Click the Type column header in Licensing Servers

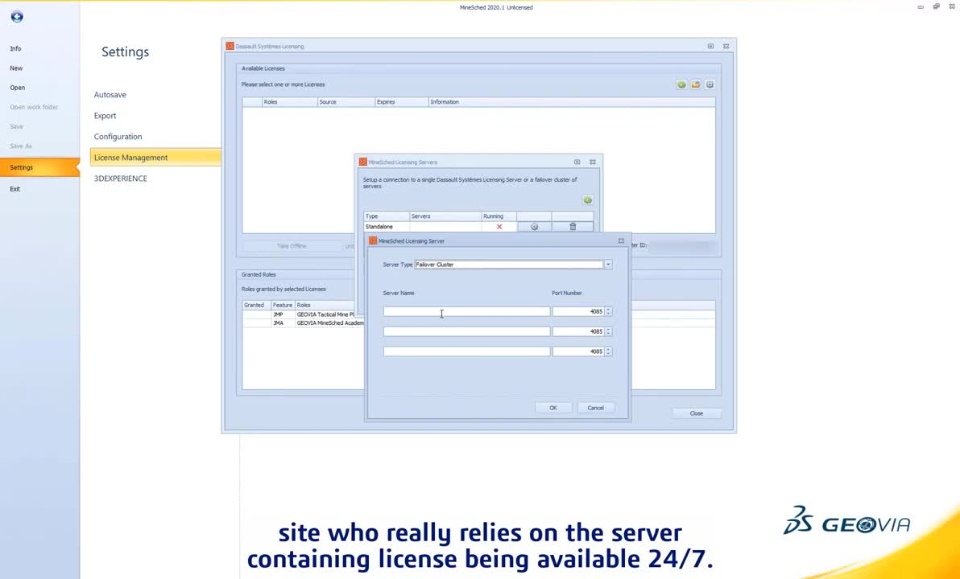[386, 216]
